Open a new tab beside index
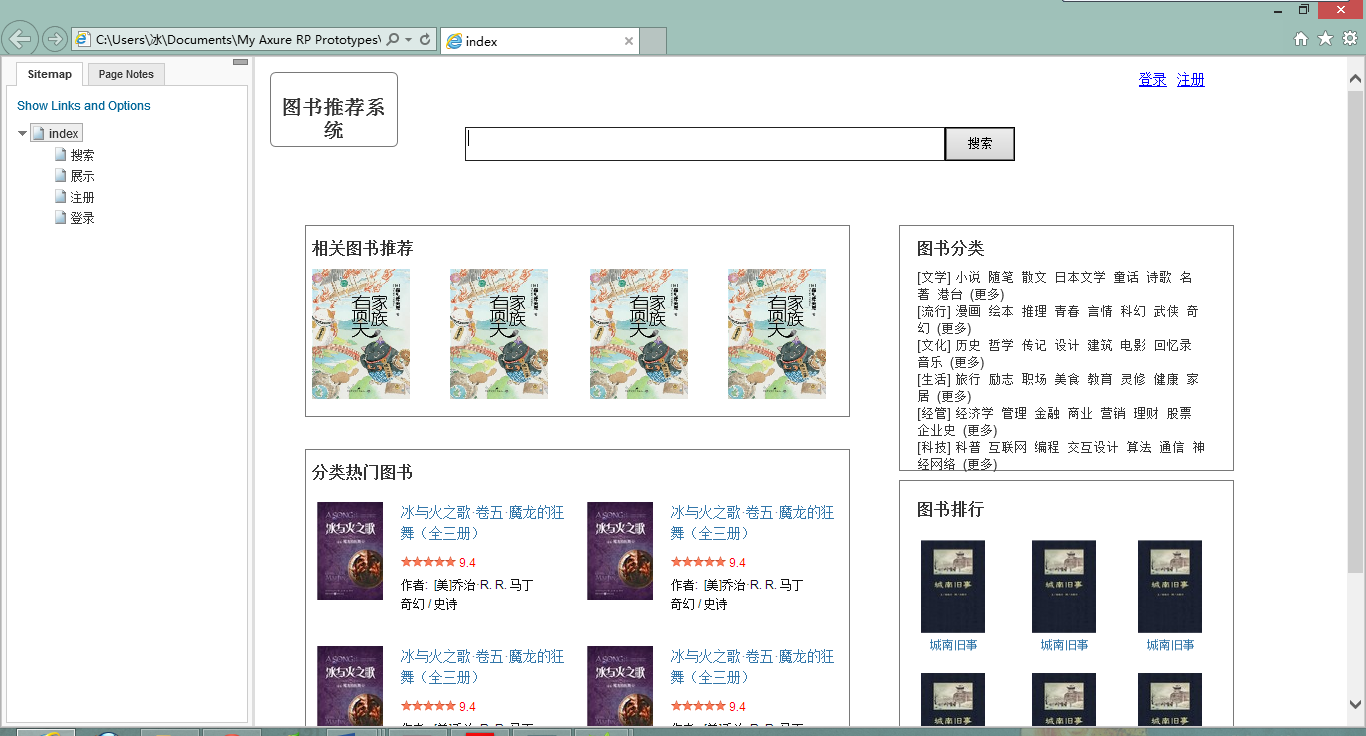The image size is (1366, 736). [653, 41]
